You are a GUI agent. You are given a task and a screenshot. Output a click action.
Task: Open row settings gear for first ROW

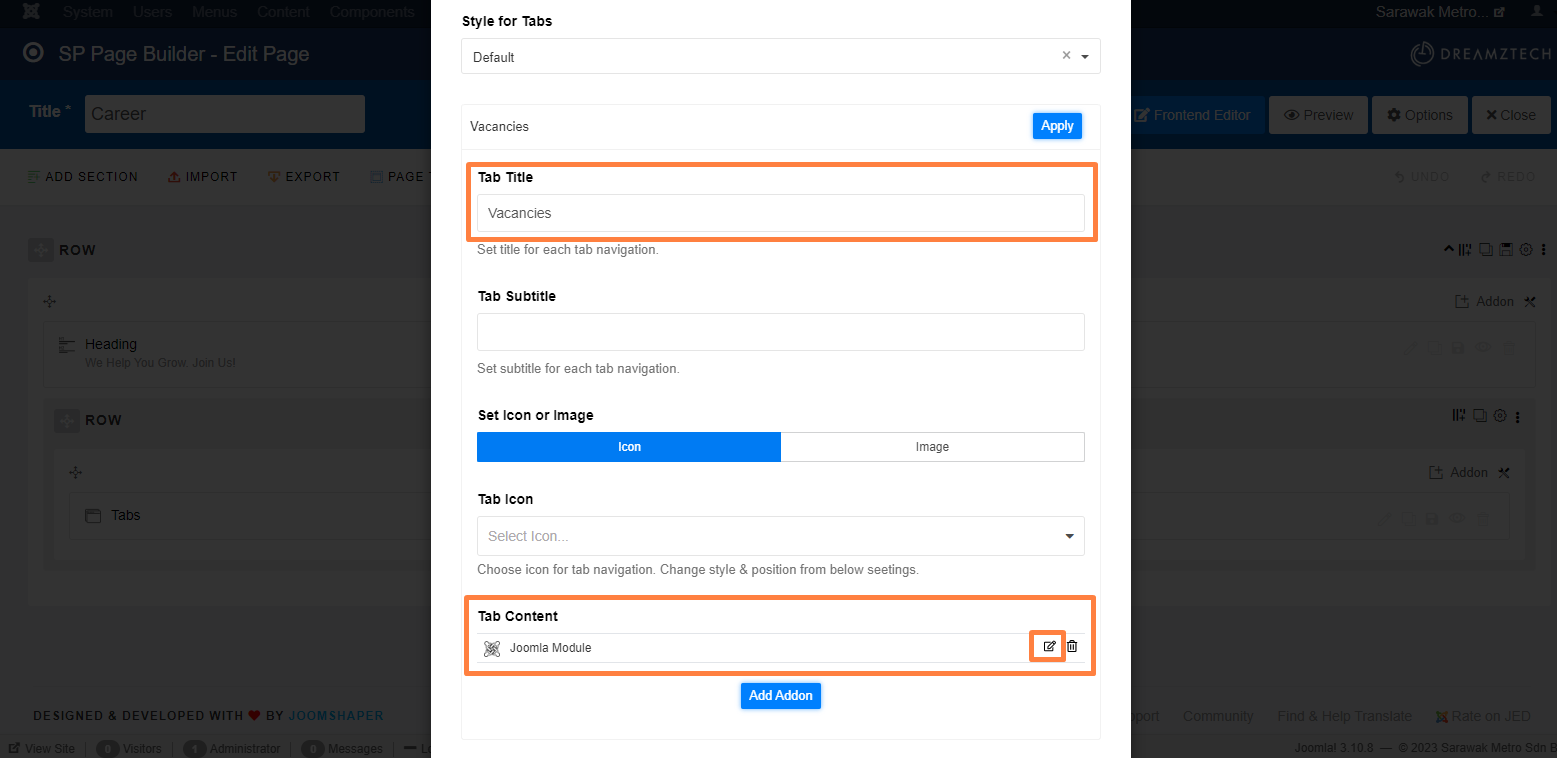(x=1526, y=249)
